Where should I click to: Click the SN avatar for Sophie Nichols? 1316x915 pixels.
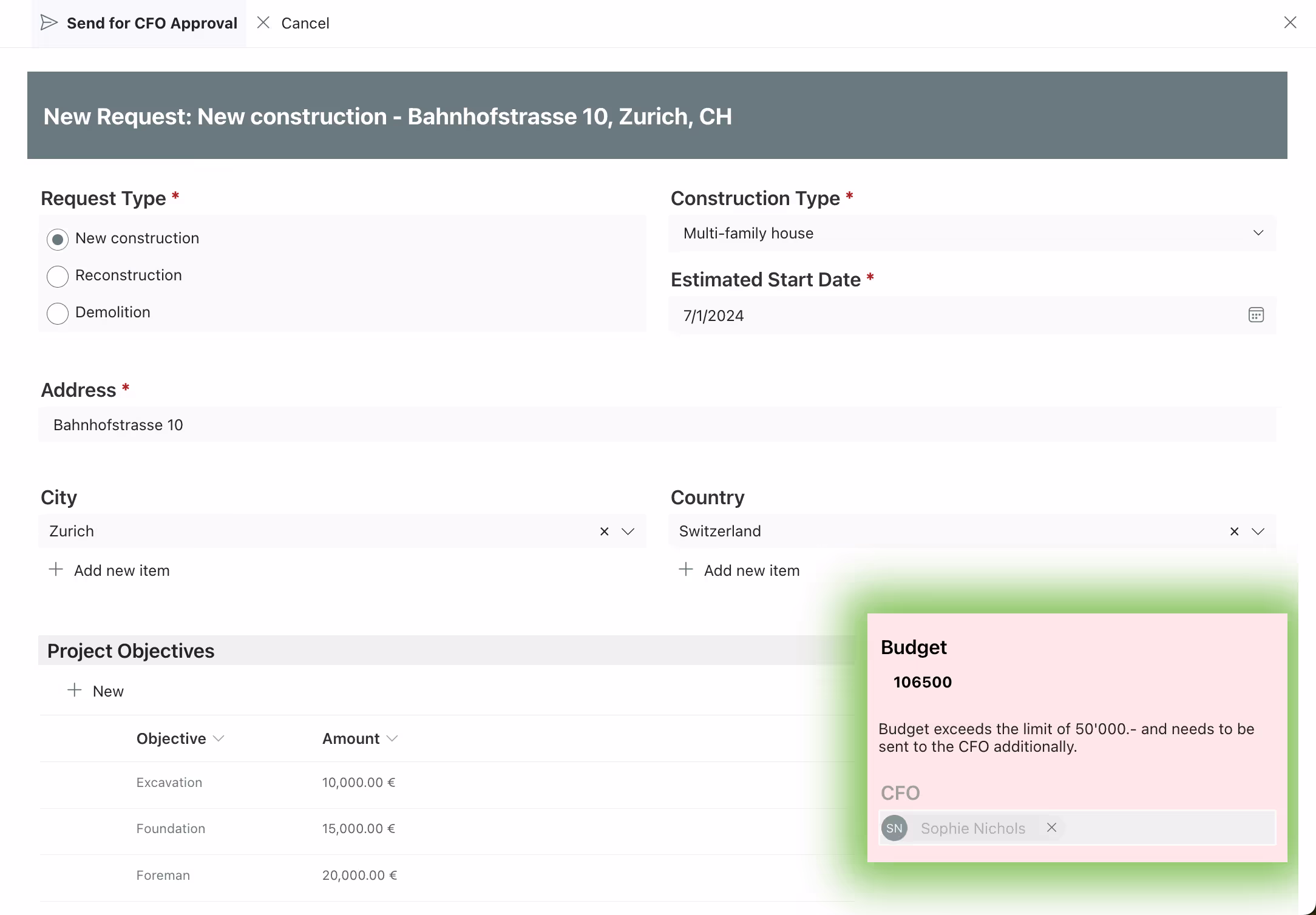tap(894, 828)
